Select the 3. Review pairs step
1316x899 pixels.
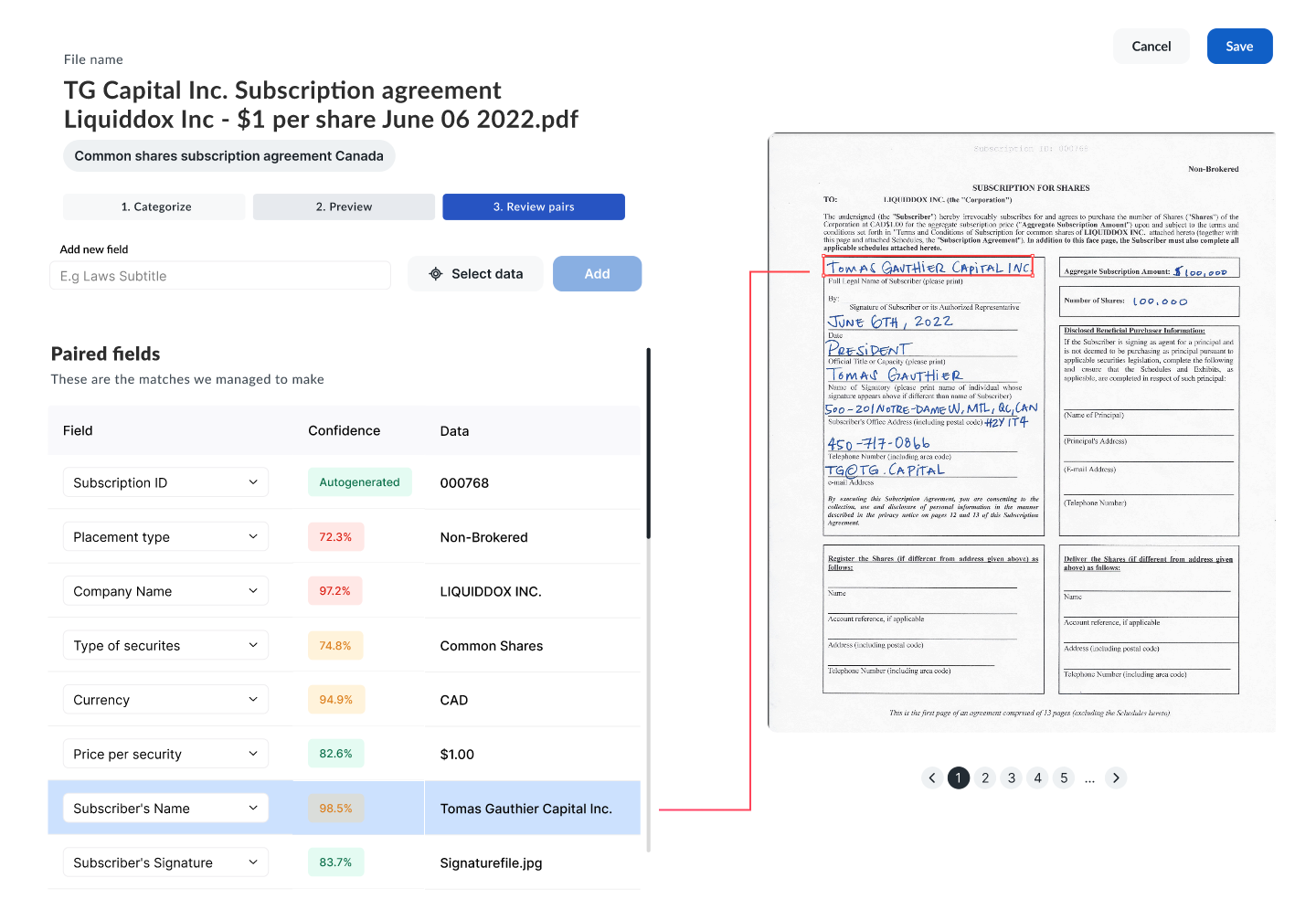pyautogui.click(x=534, y=207)
